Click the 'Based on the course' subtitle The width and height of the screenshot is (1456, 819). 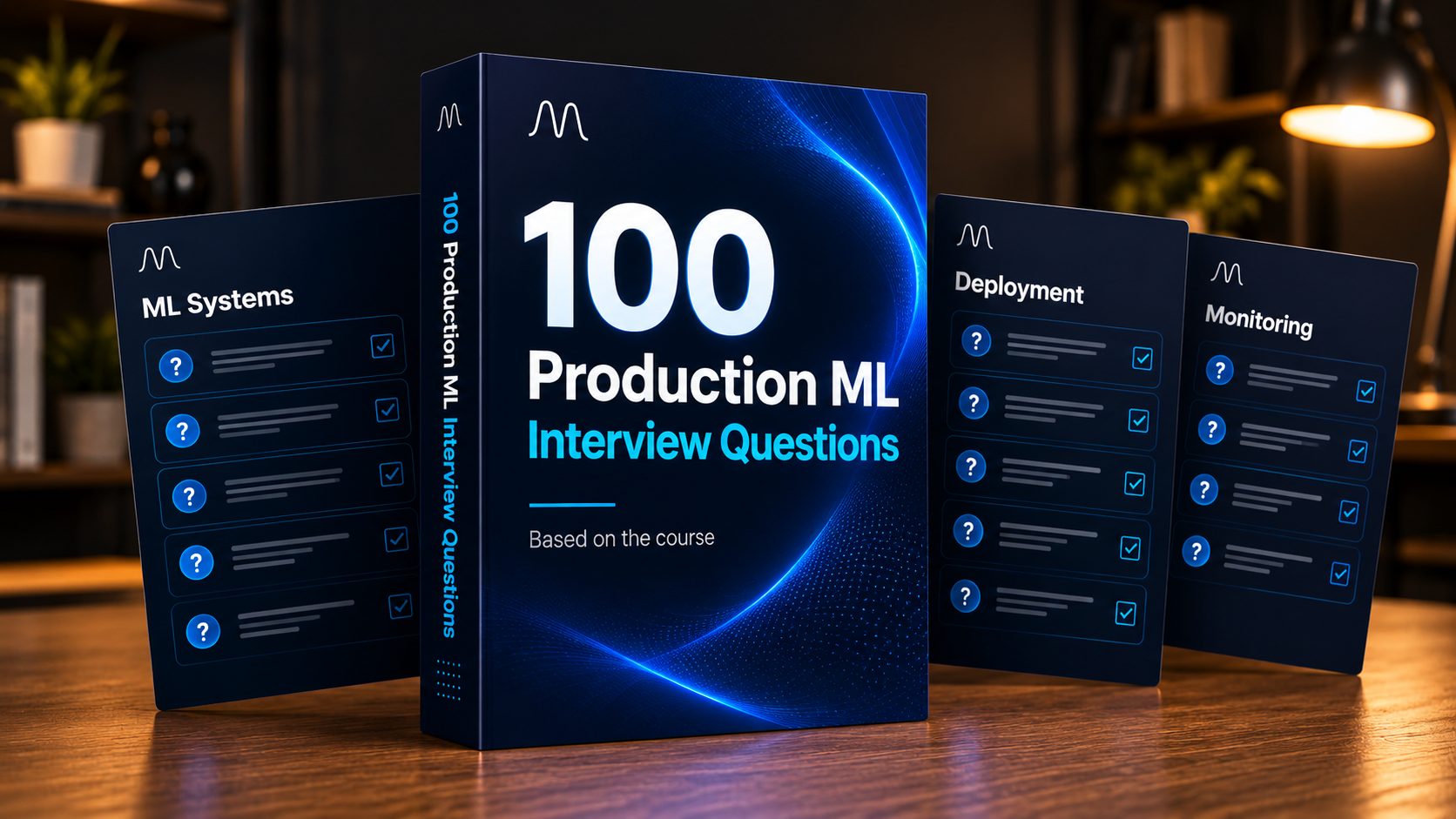coord(622,539)
